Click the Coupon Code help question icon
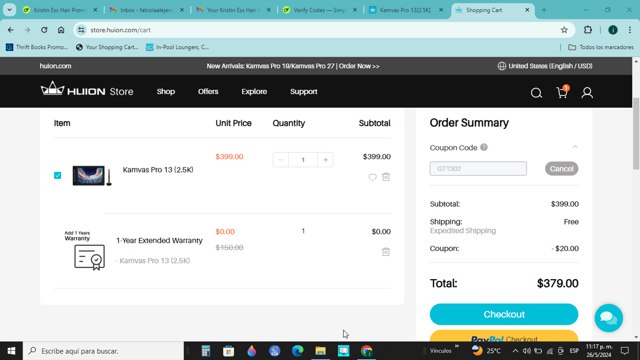The width and height of the screenshot is (640, 360). [x=484, y=147]
